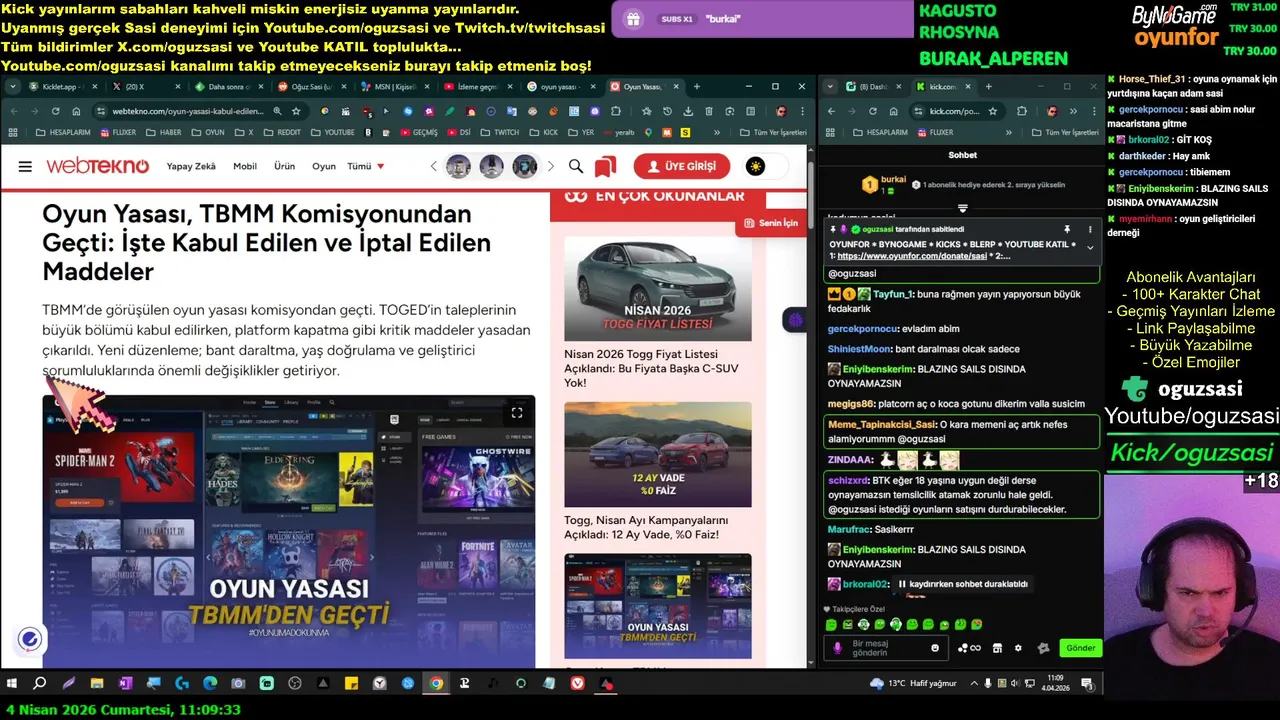Open the Nisan 2026 Togg Fiyat Listesi thumbnail
1280x720 pixels.
[x=657, y=288]
